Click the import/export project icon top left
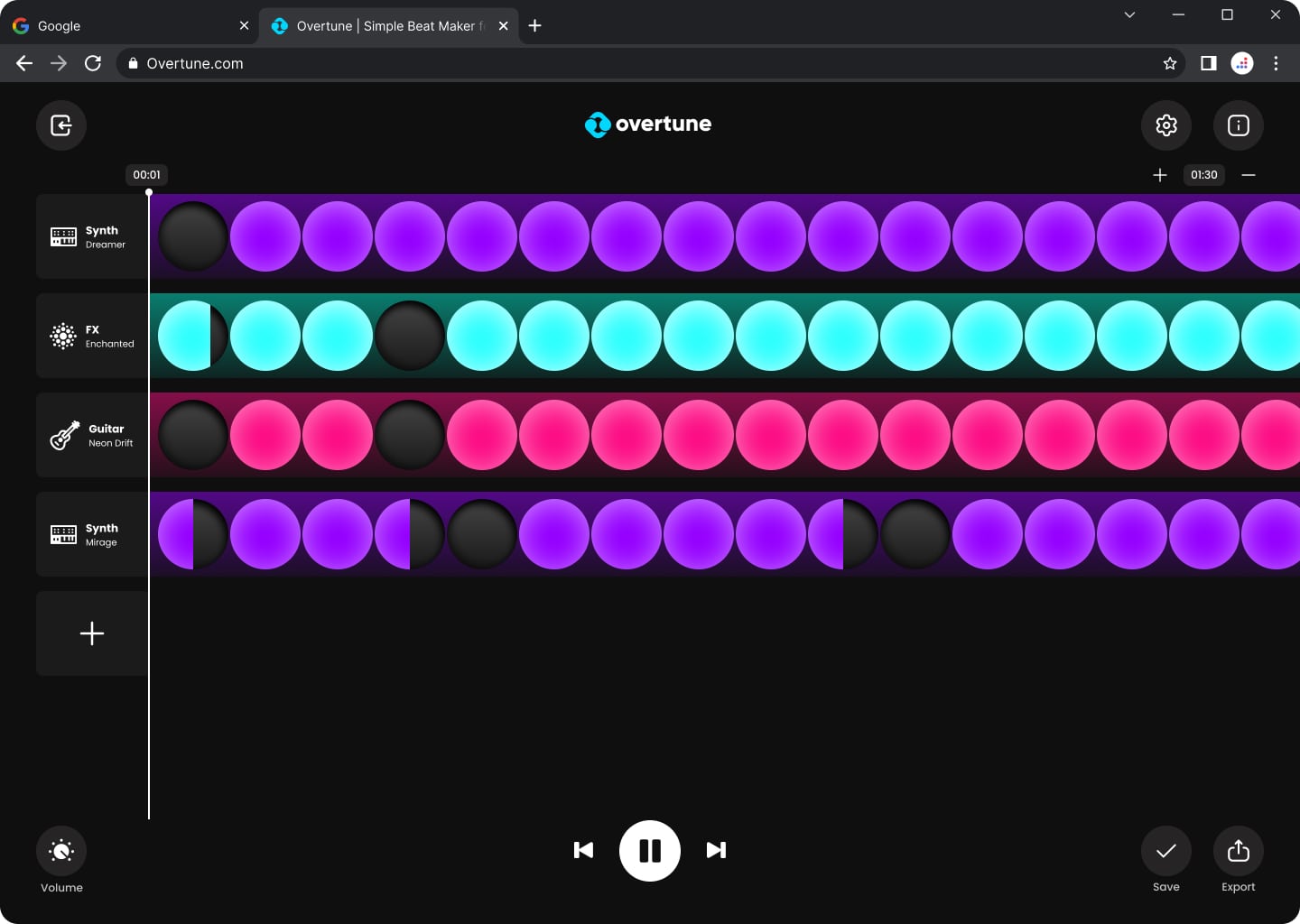The height and width of the screenshot is (924, 1300). [x=60, y=125]
